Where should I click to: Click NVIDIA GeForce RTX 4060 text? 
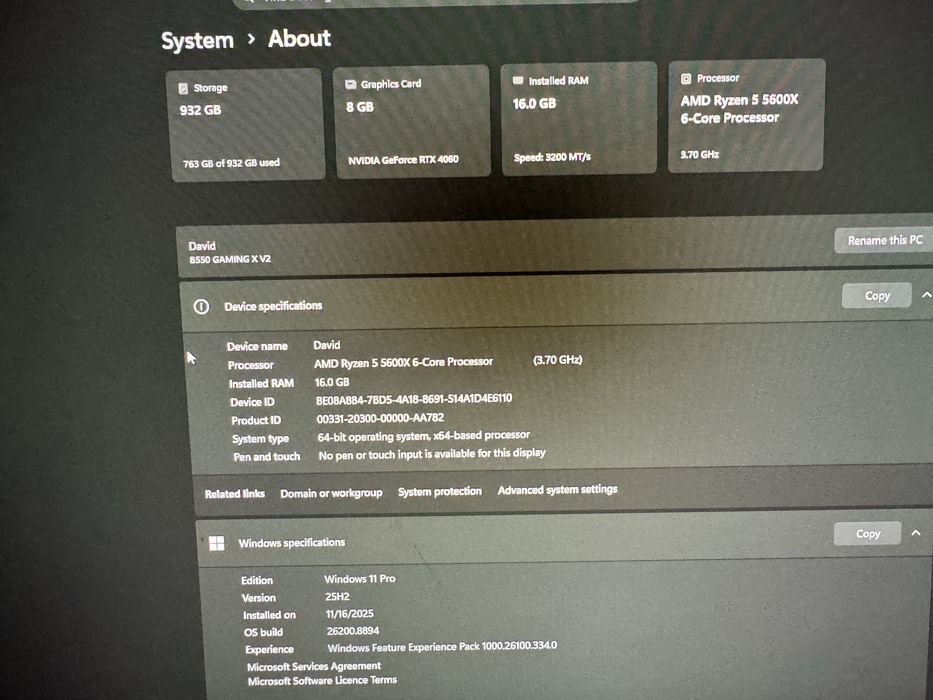point(403,160)
